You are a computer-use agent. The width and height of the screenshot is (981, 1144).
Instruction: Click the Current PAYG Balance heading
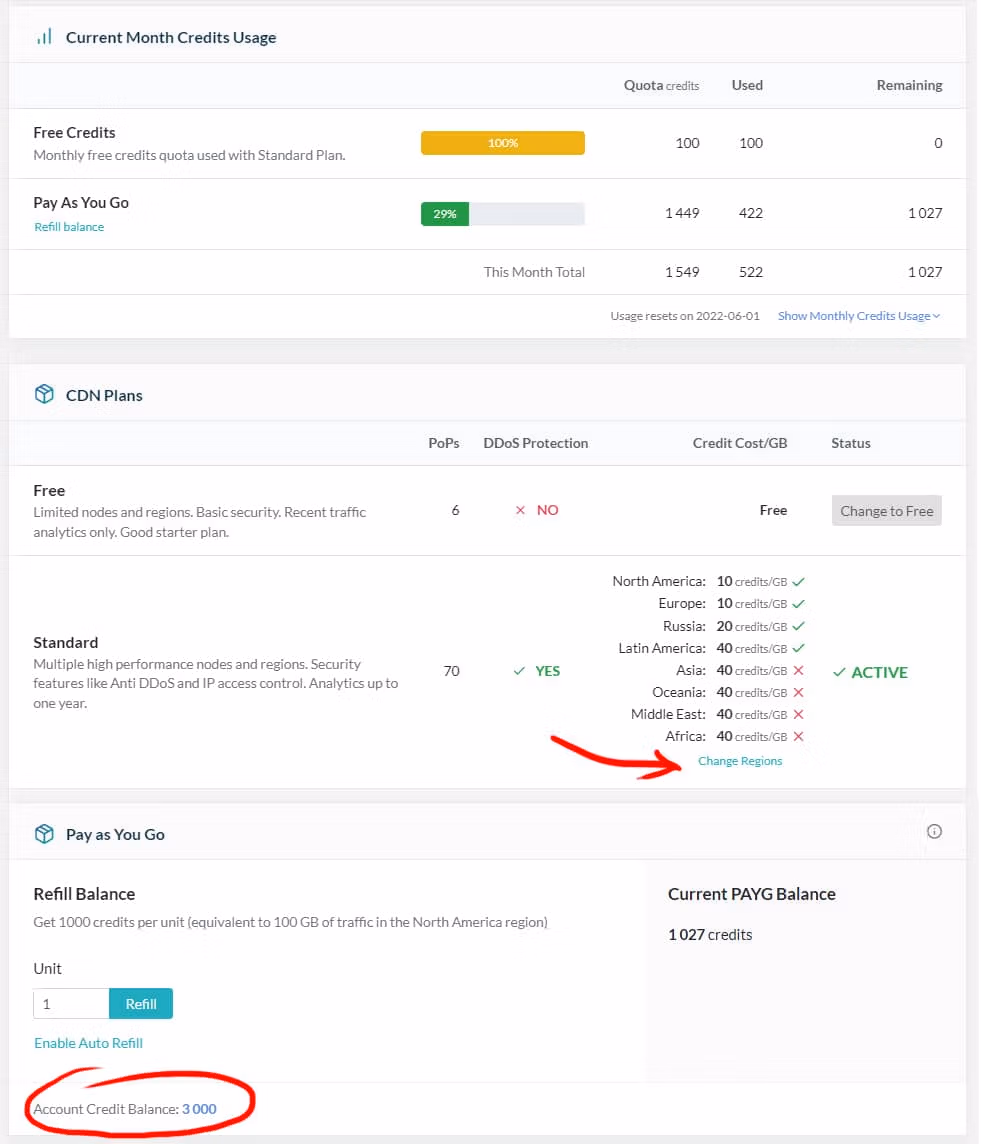tap(751, 894)
